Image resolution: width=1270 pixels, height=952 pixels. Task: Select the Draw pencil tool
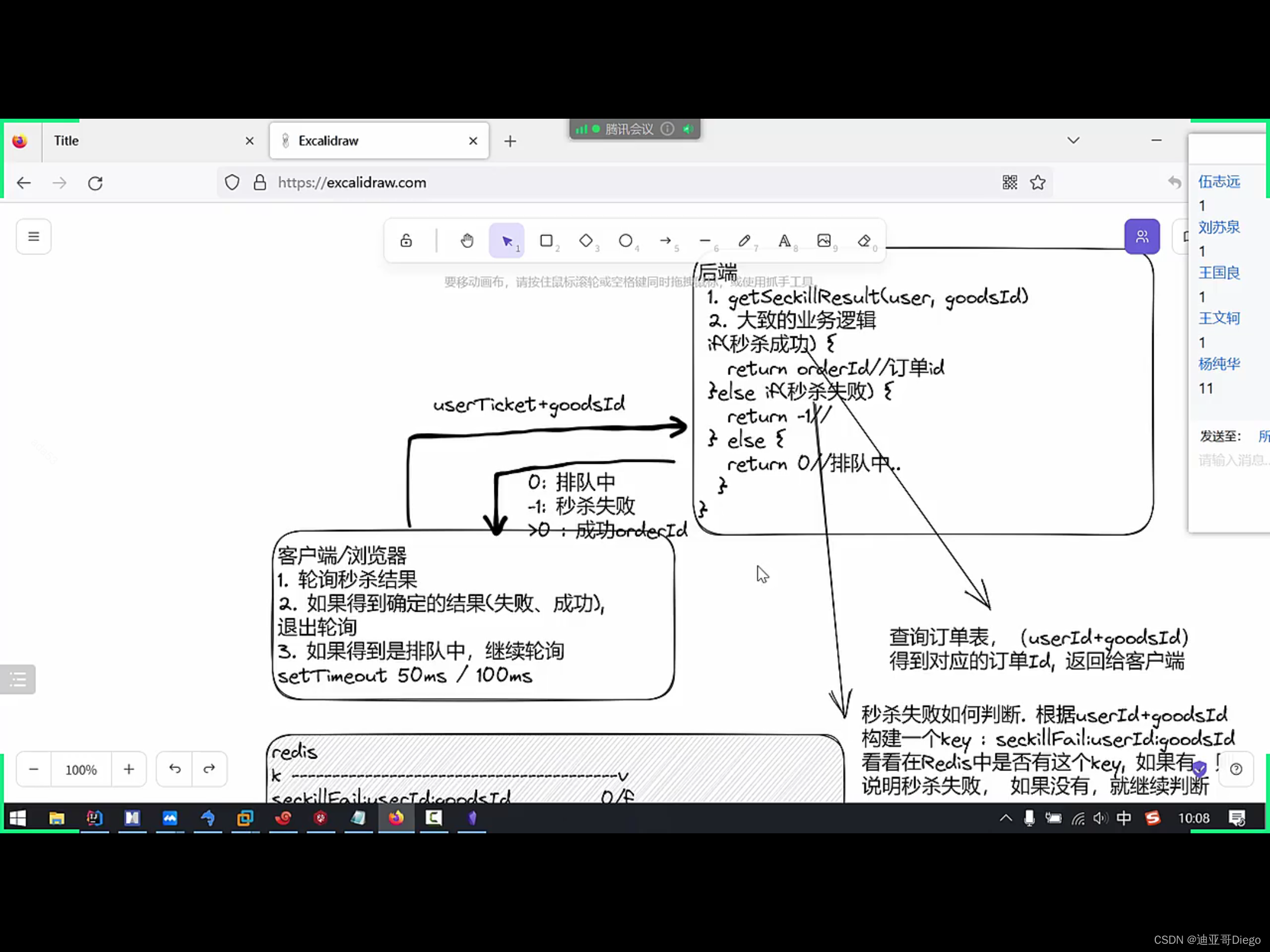745,240
